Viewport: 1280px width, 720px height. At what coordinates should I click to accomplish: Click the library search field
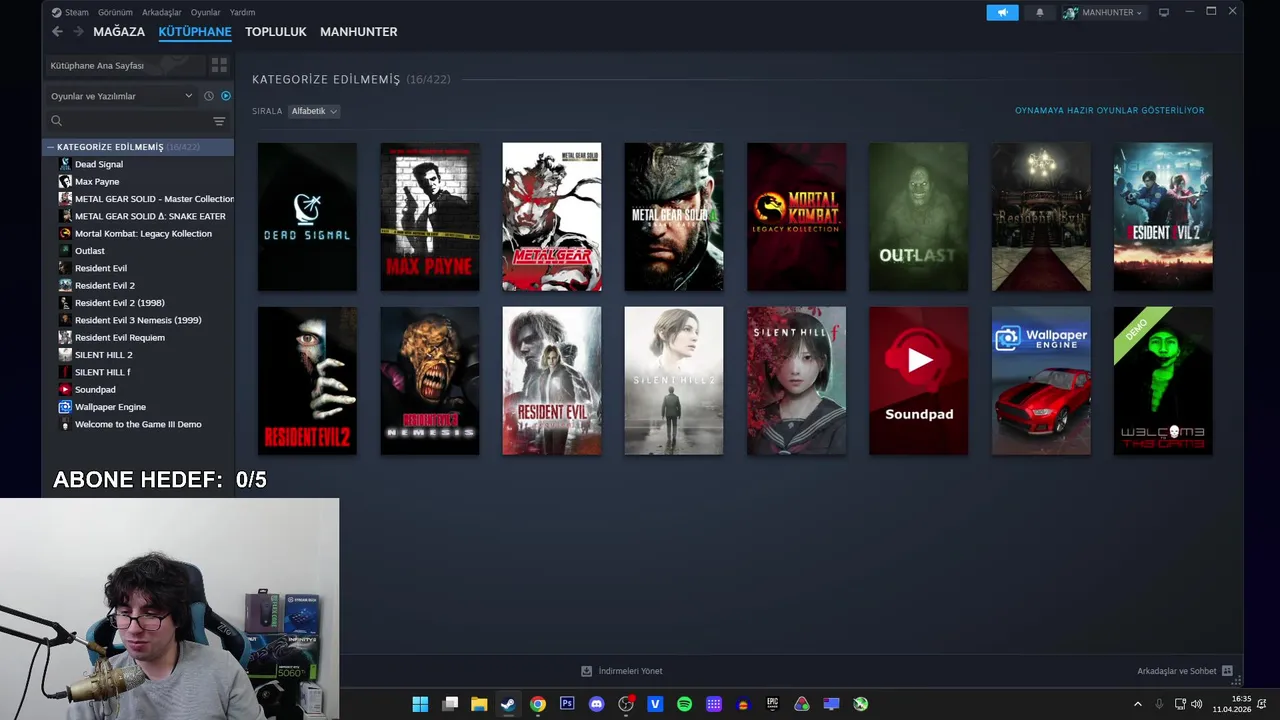127,121
